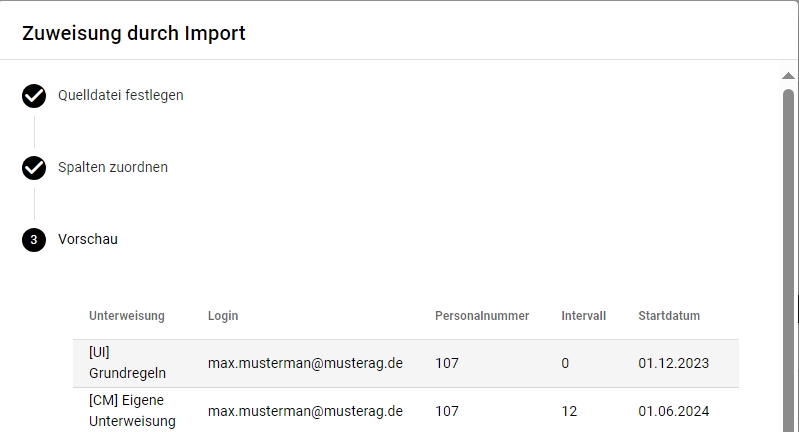Click the step 3 circle icon

click(x=34, y=240)
